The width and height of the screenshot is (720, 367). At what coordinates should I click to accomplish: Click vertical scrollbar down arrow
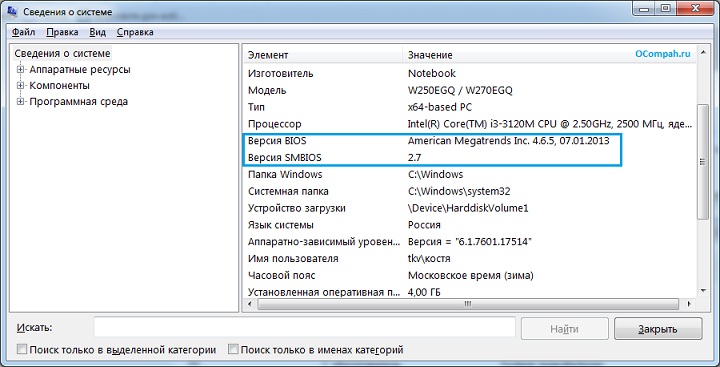pyautogui.click(x=703, y=290)
